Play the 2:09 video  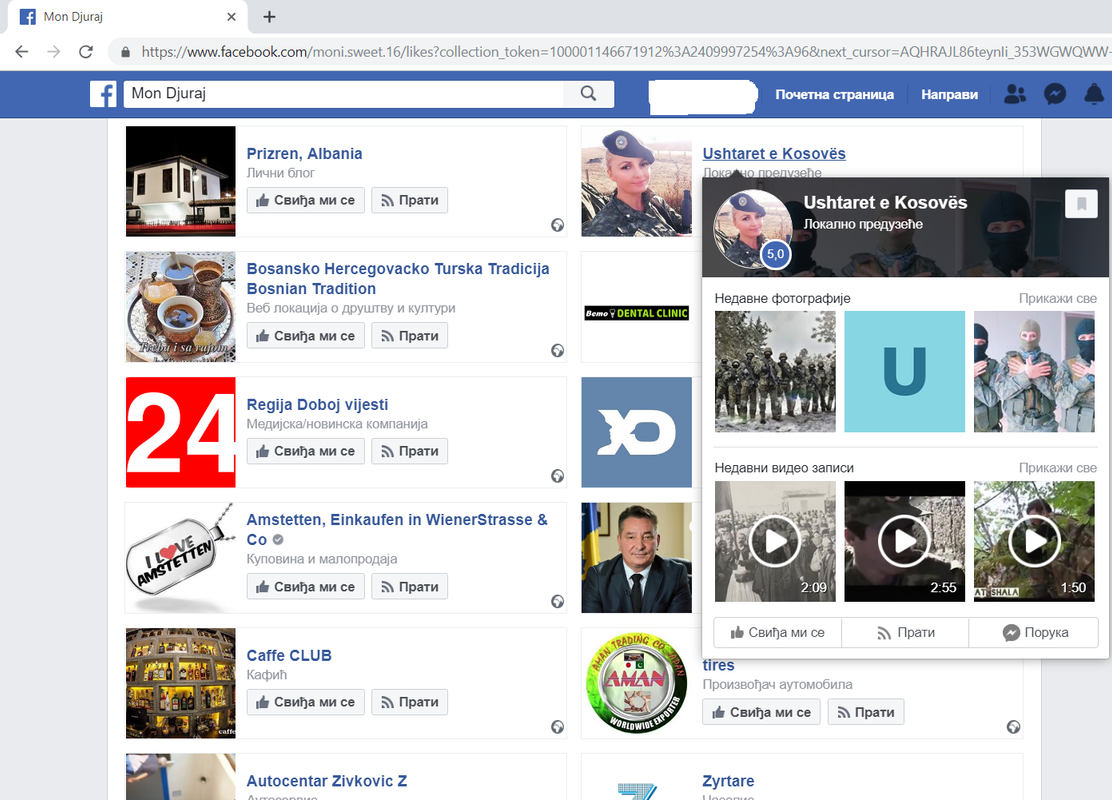[775, 542]
